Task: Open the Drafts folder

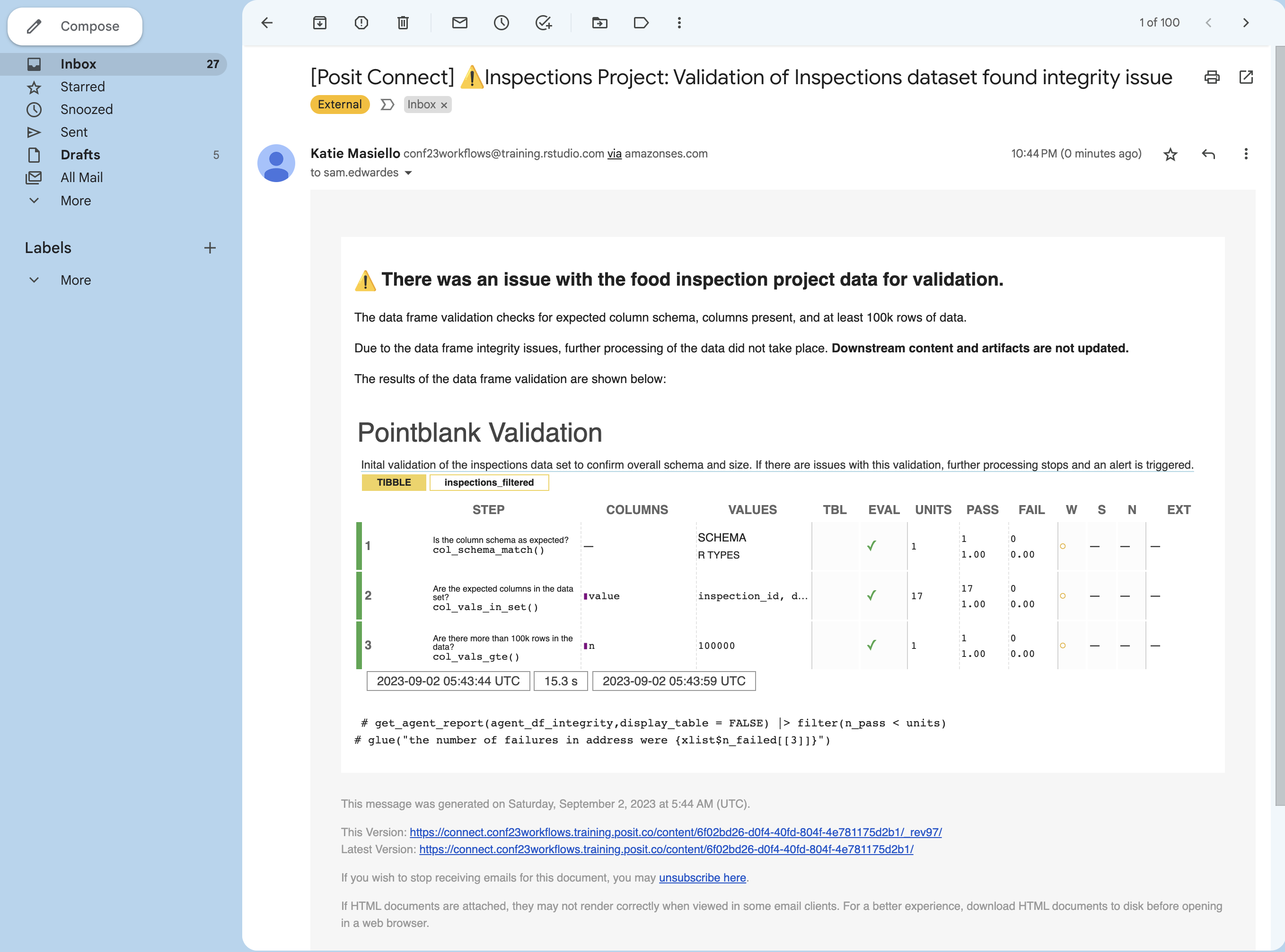Action: (x=80, y=155)
